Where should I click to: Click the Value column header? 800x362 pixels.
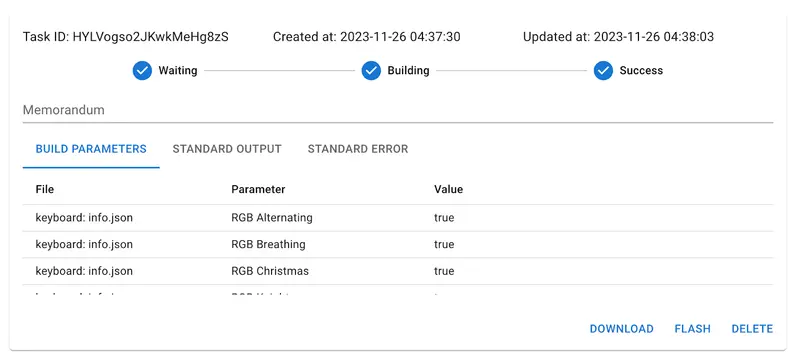(x=448, y=190)
